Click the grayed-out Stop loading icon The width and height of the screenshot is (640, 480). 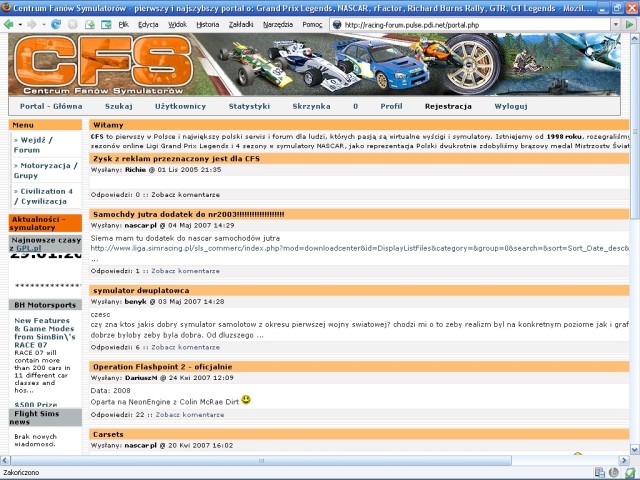coord(73,24)
